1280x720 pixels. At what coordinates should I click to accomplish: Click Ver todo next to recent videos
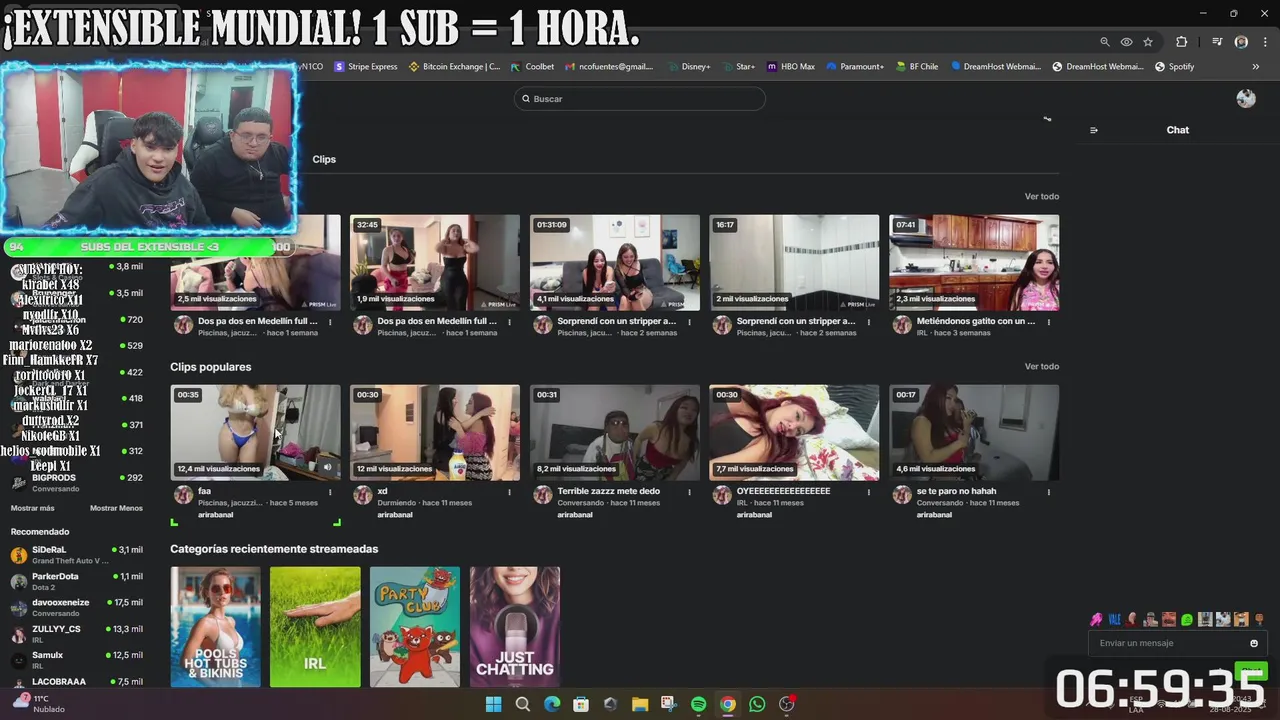coord(1042,196)
